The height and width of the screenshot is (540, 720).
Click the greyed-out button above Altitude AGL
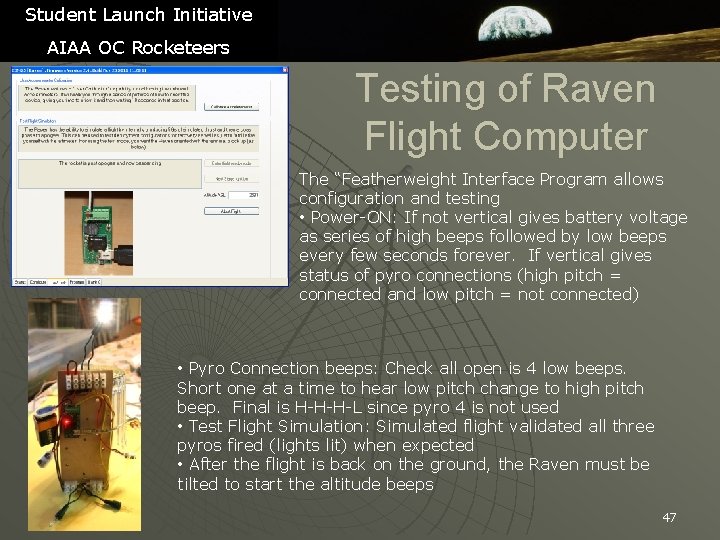(231, 179)
